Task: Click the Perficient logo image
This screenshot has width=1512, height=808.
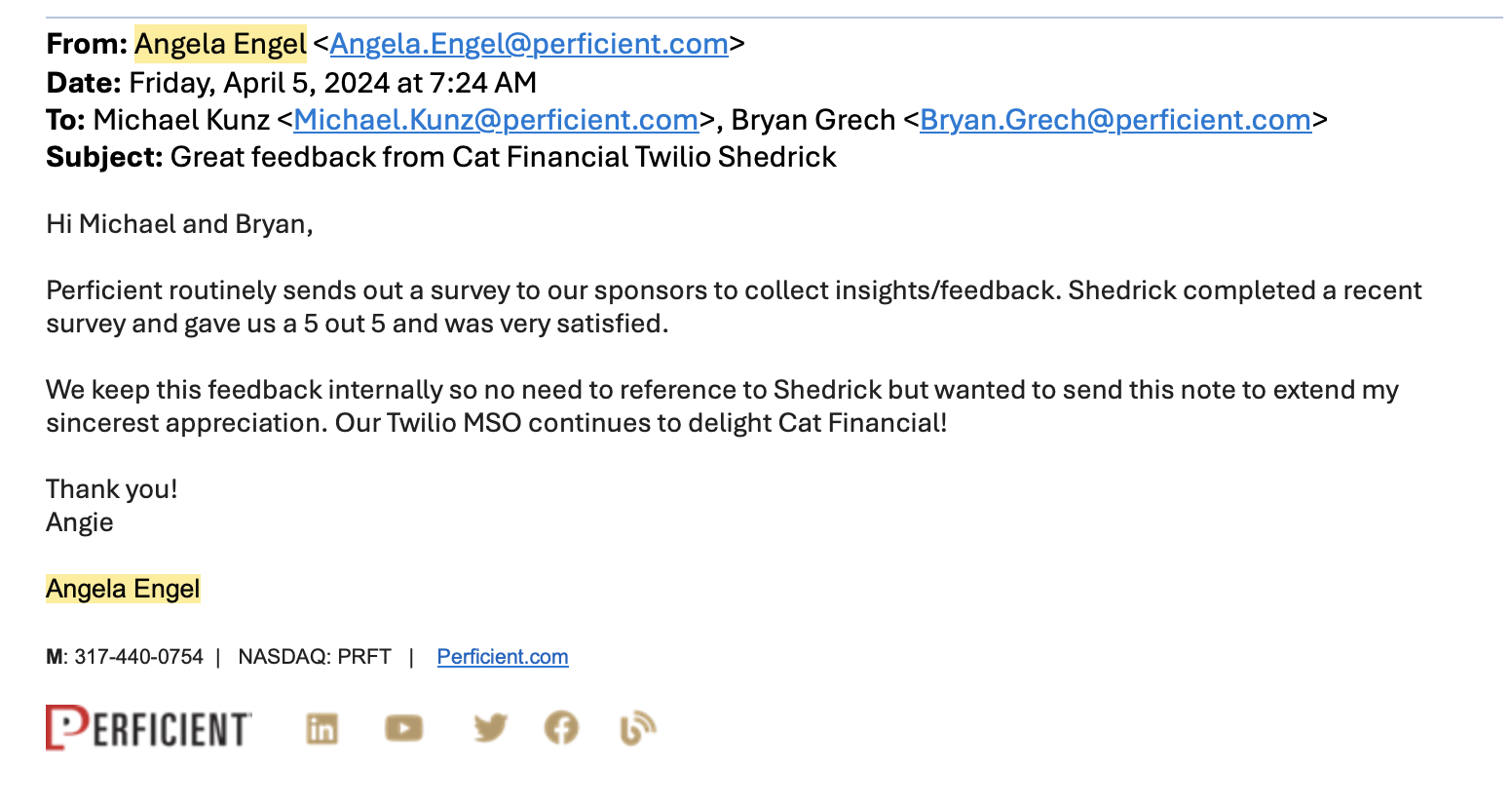Action: click(149, 727)
